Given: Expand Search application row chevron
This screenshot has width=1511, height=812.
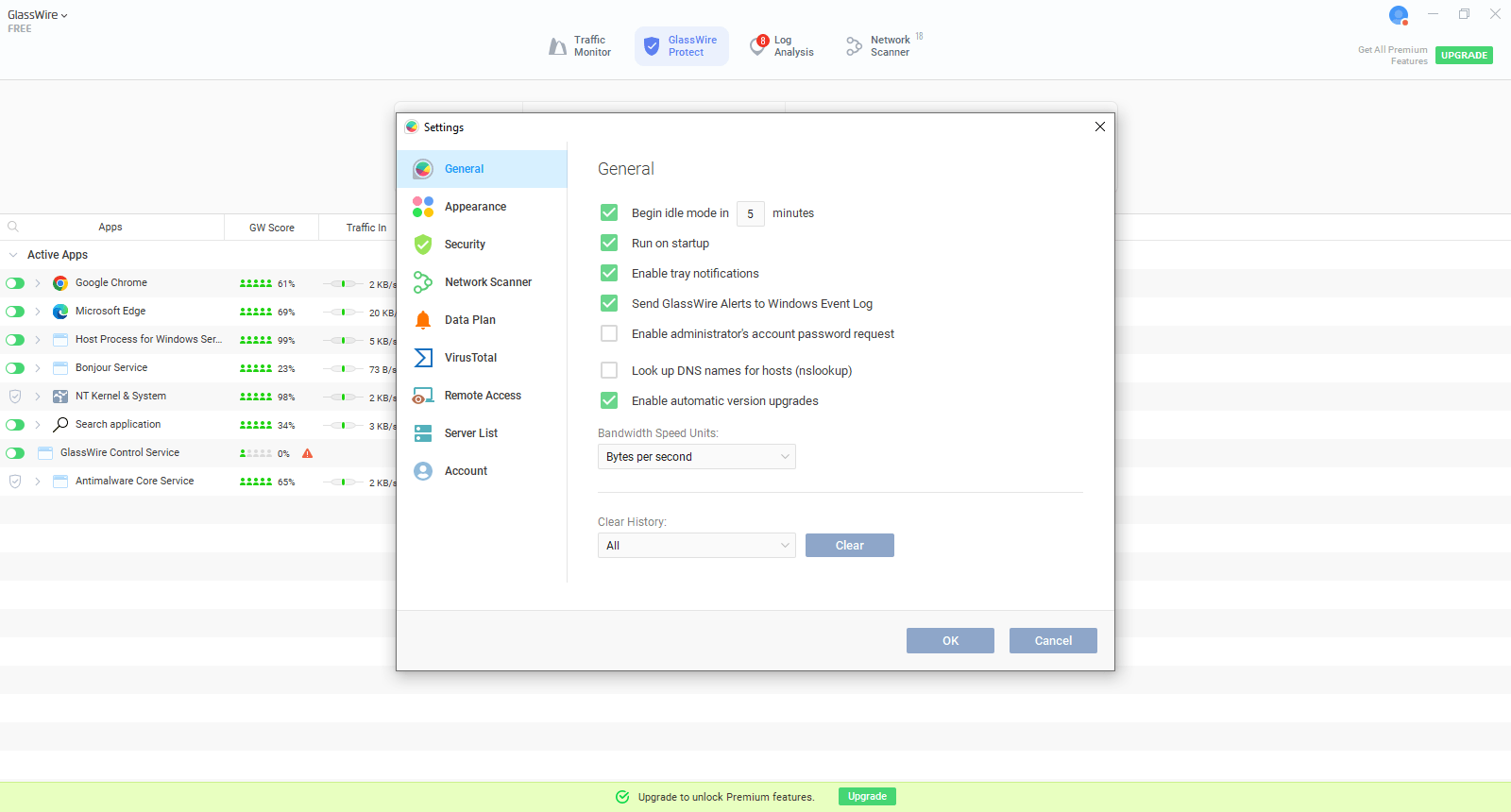Looking at the screenshot, I should pos(38,425).
